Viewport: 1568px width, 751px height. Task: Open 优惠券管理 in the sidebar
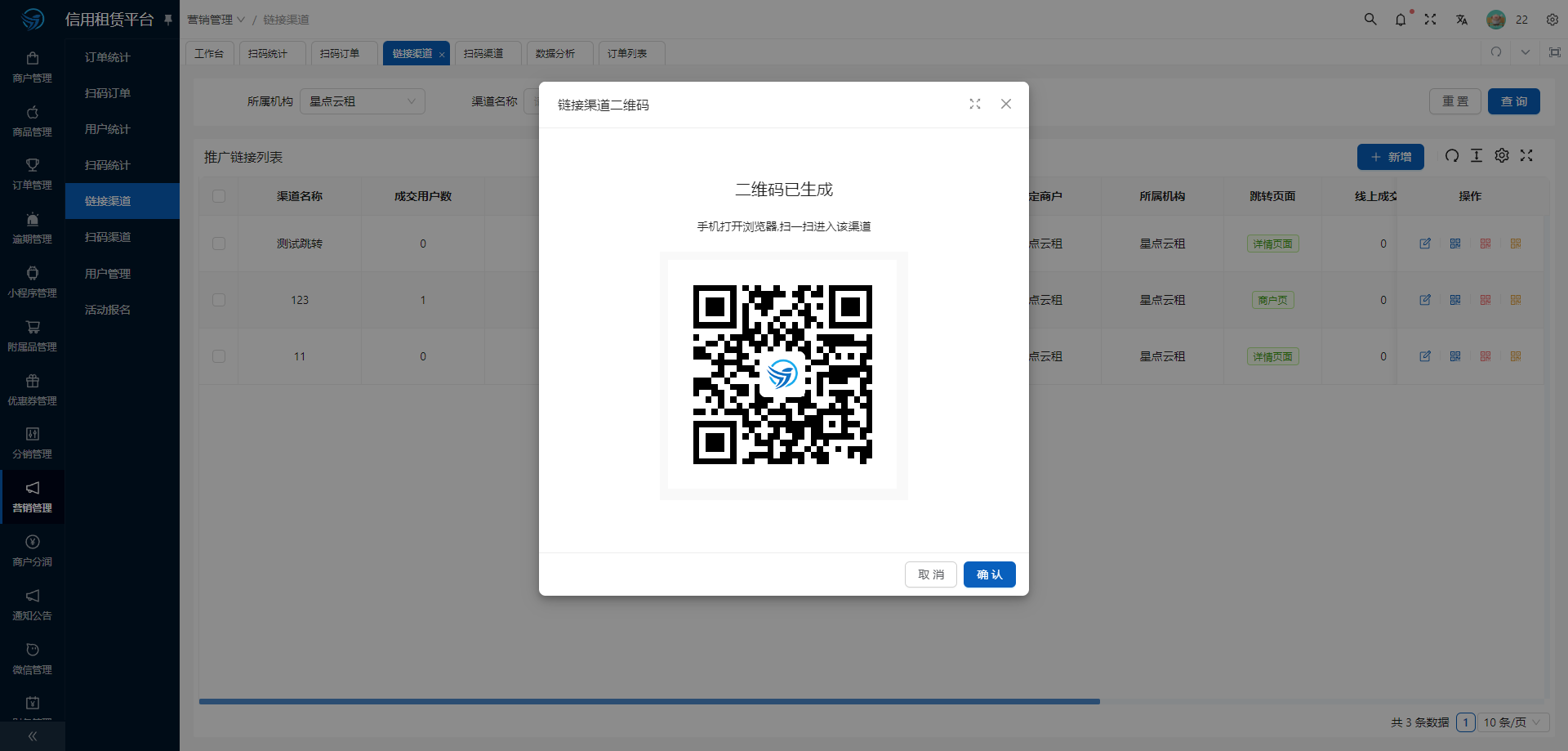33,390
